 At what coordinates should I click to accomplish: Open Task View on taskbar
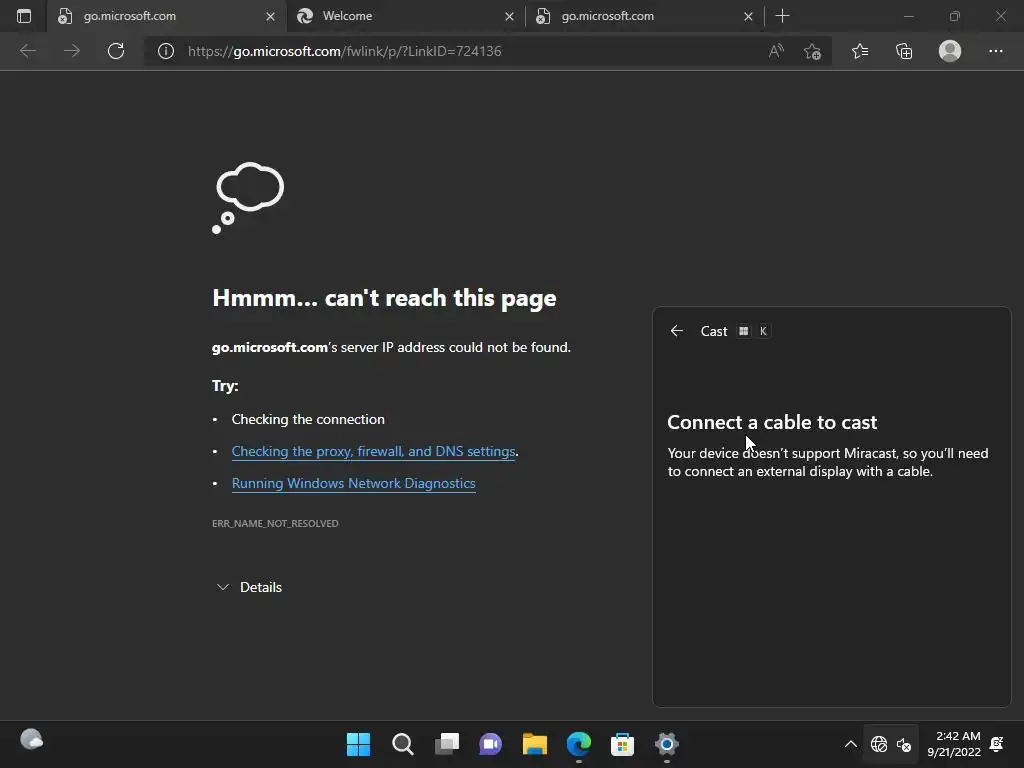447,744
